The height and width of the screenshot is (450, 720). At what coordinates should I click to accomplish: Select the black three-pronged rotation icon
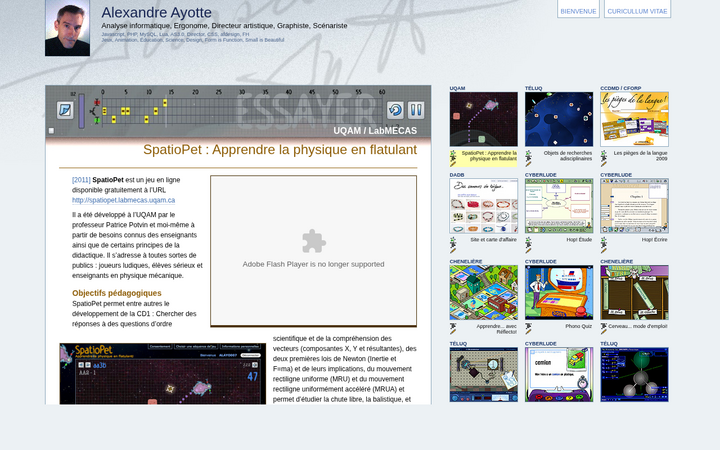pos(94,111)
